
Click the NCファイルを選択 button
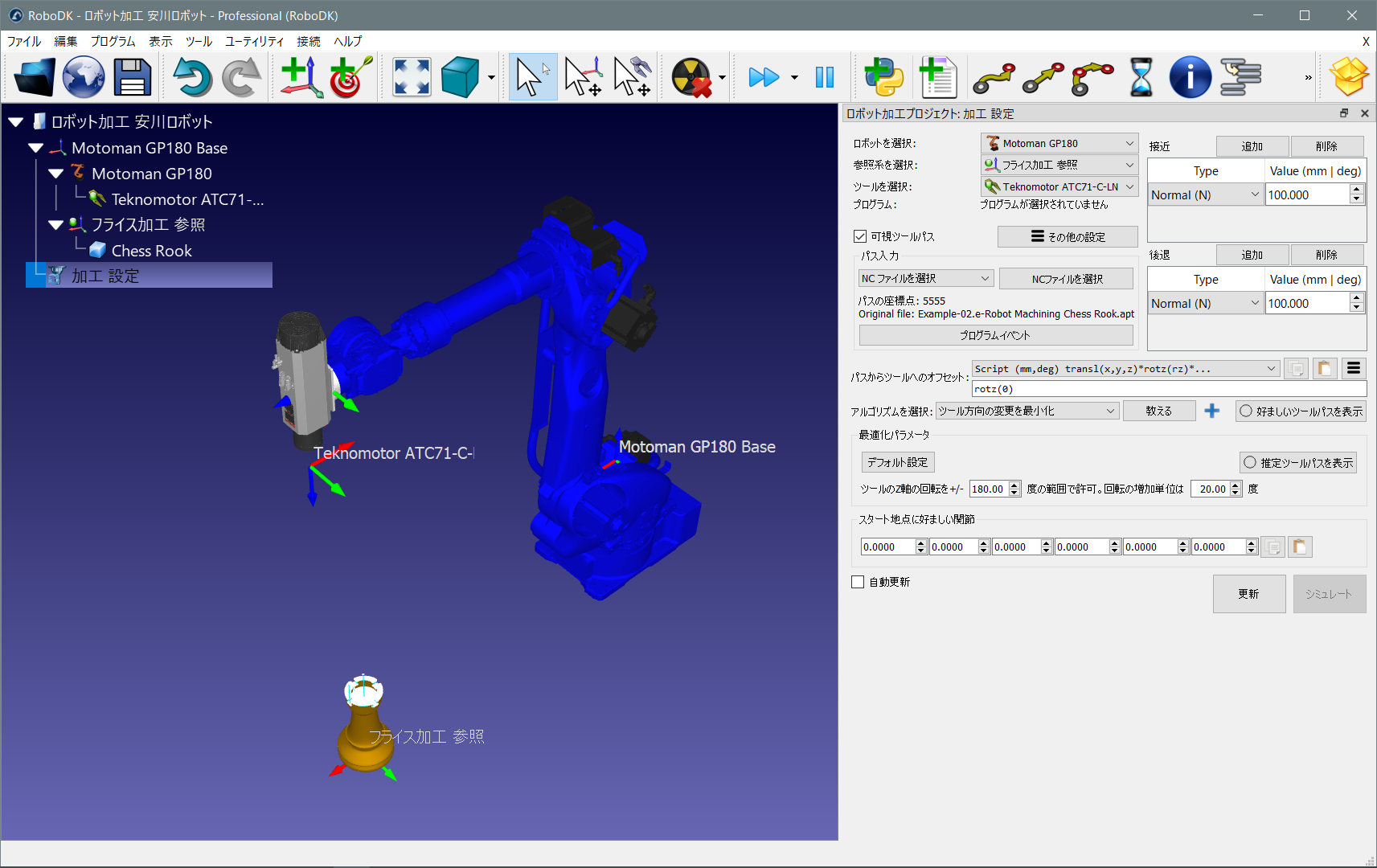tap(1067, 279)
